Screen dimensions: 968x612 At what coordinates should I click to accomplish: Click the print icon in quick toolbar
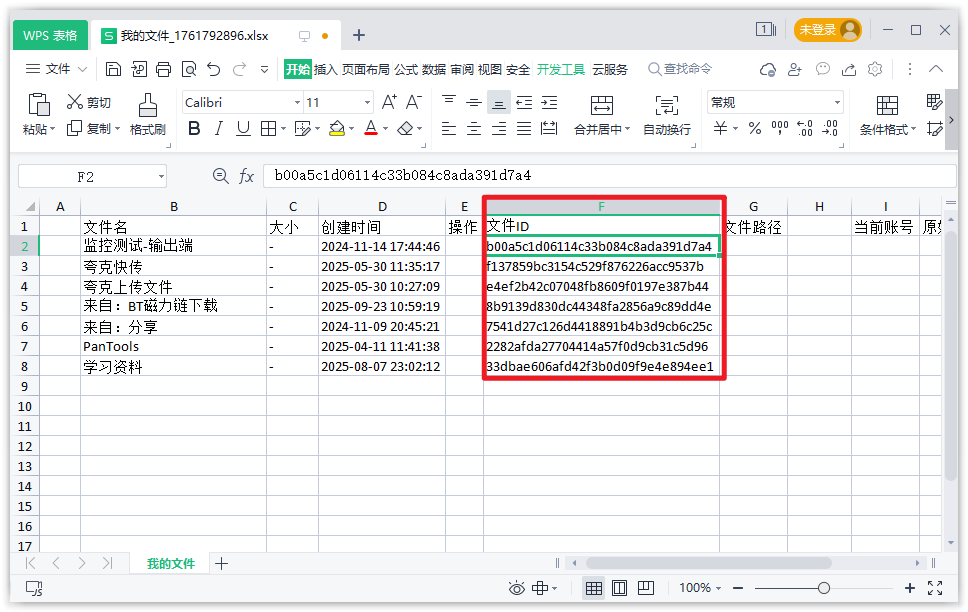click(163, 69)
